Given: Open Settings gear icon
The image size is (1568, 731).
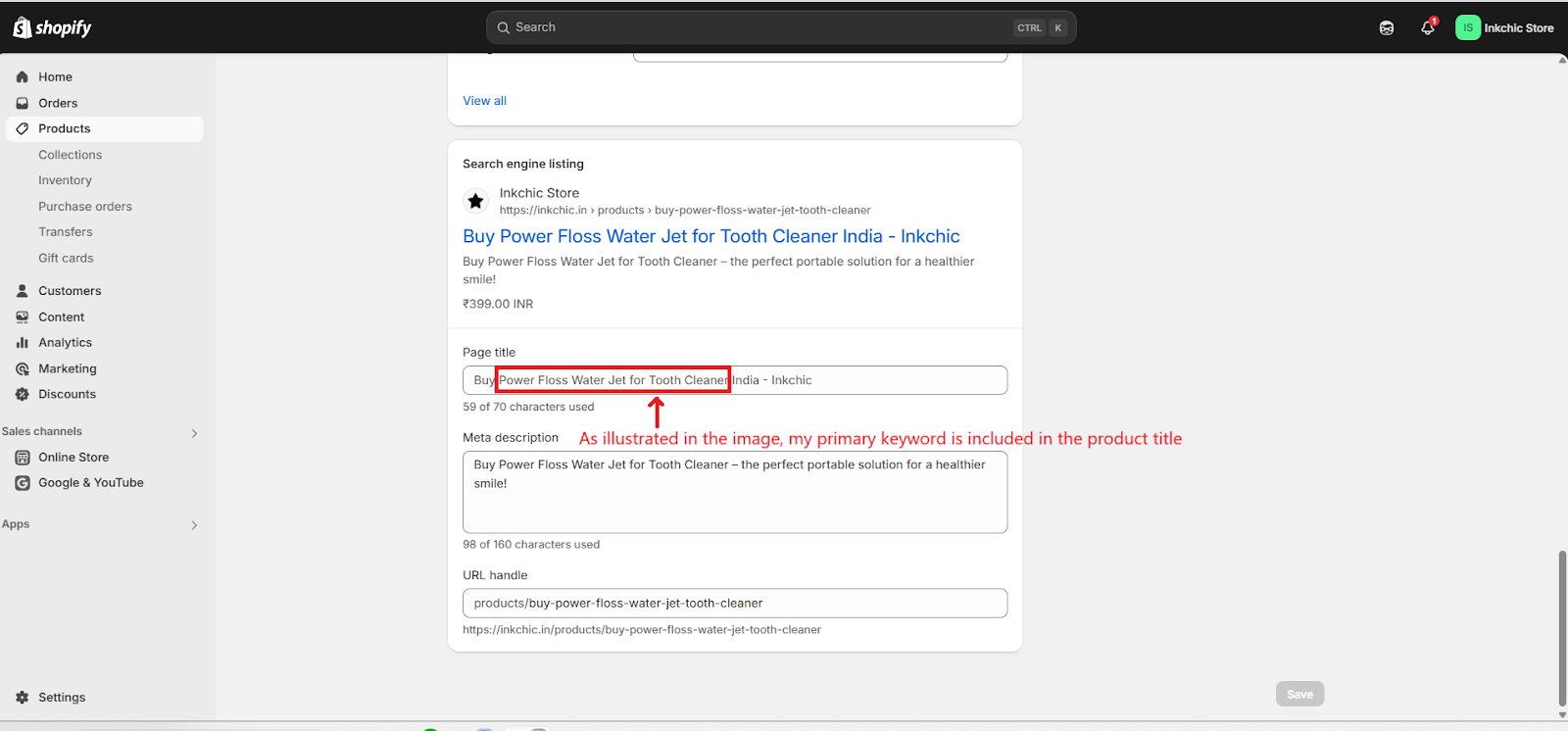Looking at the screenshot, I should tap(23, 698).
